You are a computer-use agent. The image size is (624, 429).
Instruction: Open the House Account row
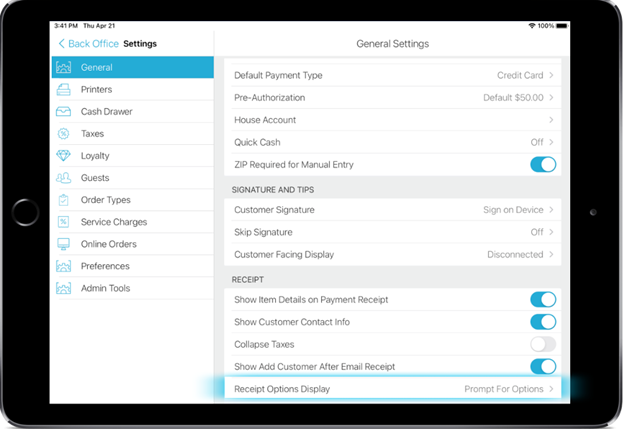[394, 120]
